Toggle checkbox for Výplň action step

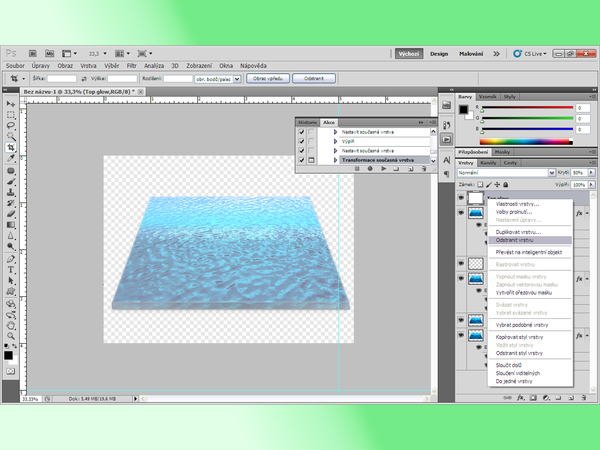pos(302,141)
